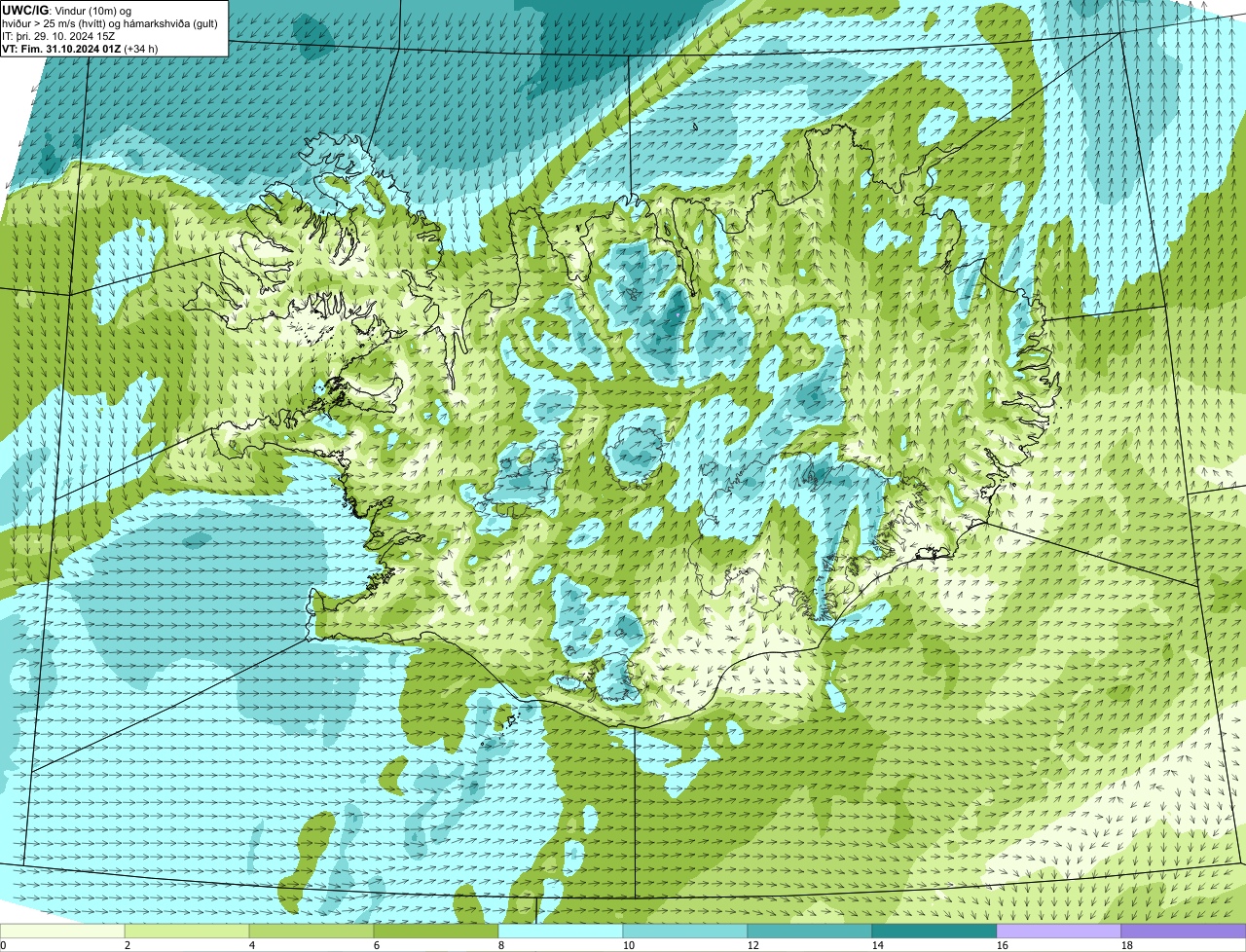Click the 0–2 m/s pale yellow legend swatch
The width and height of the screenshot is (1246, 952).
click(62, 931)
